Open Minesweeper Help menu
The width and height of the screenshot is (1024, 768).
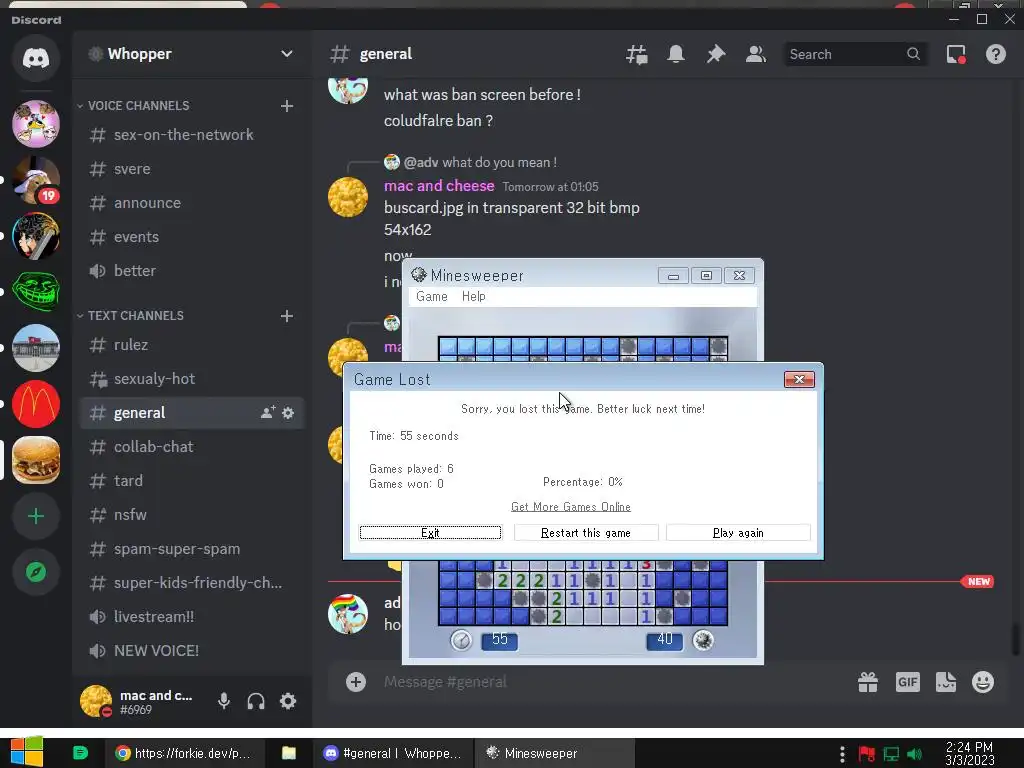tap(473, 296)
